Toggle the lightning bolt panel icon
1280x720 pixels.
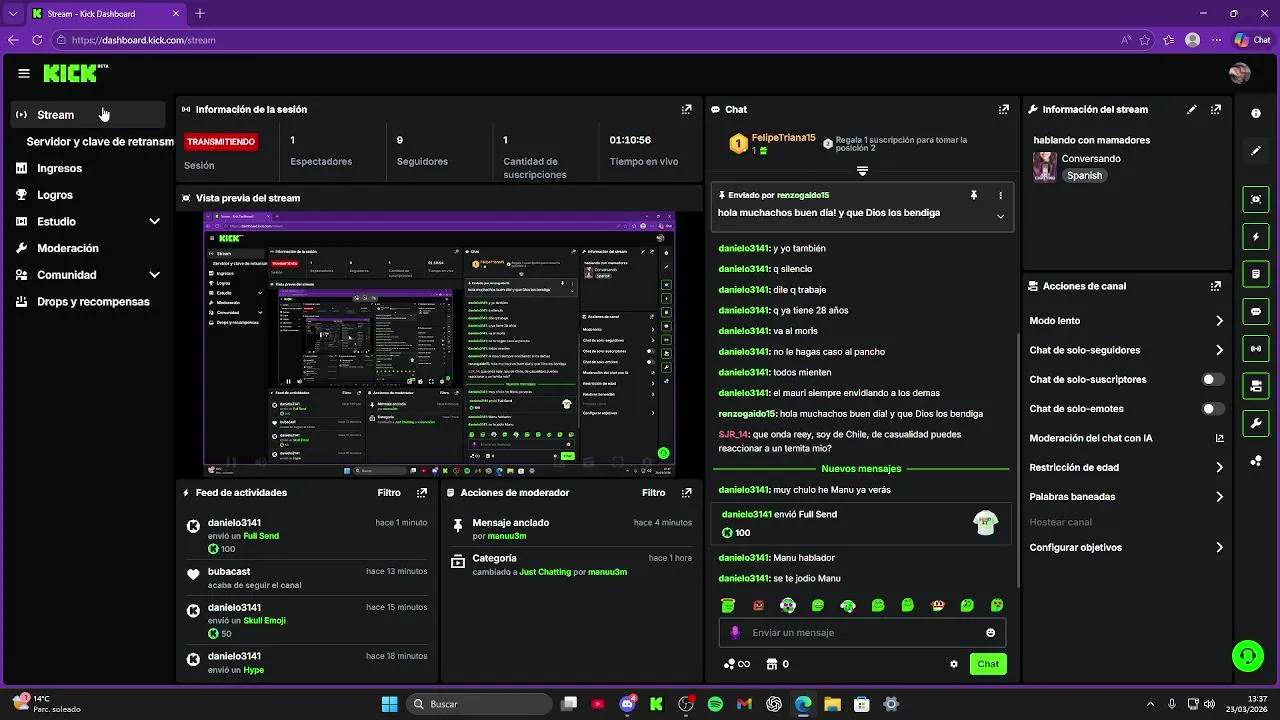pyautogui.click(x=1256, y=237)
